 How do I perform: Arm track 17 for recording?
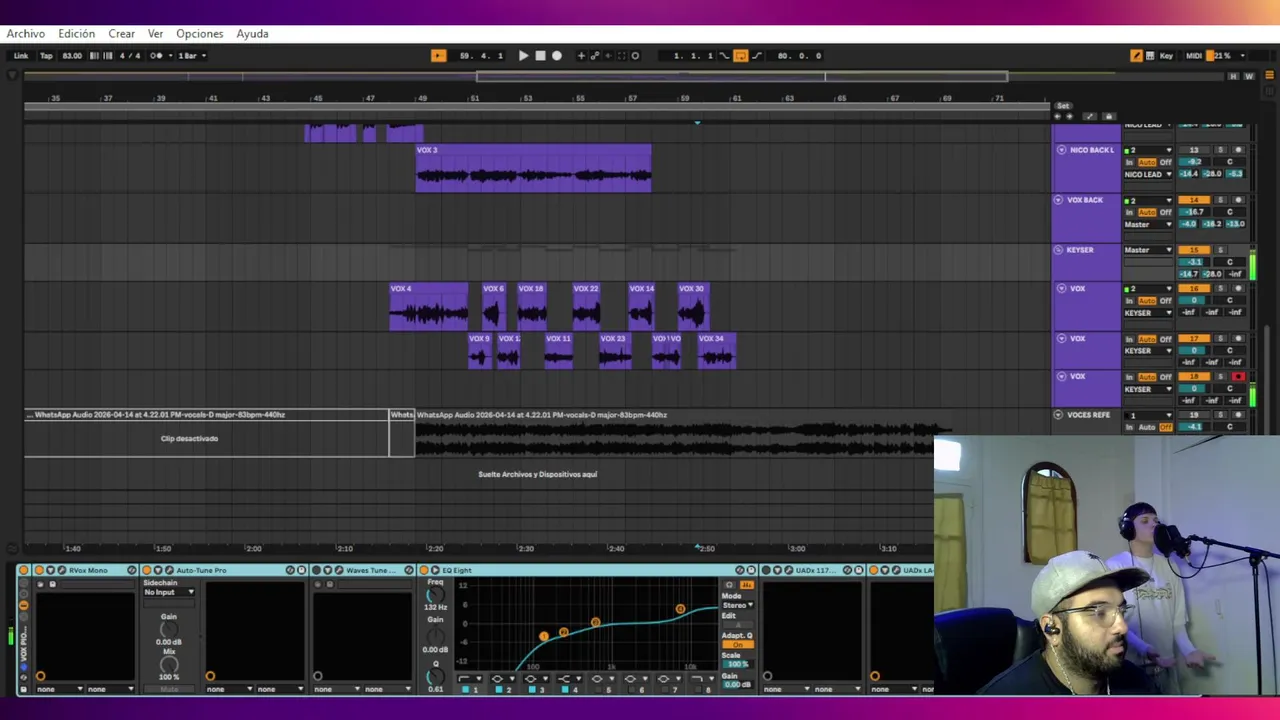[1238, 338]
